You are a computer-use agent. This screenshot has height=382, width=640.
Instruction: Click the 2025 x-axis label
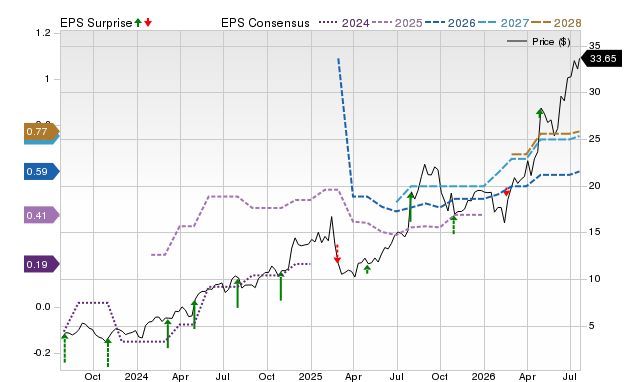pos(311,376)
